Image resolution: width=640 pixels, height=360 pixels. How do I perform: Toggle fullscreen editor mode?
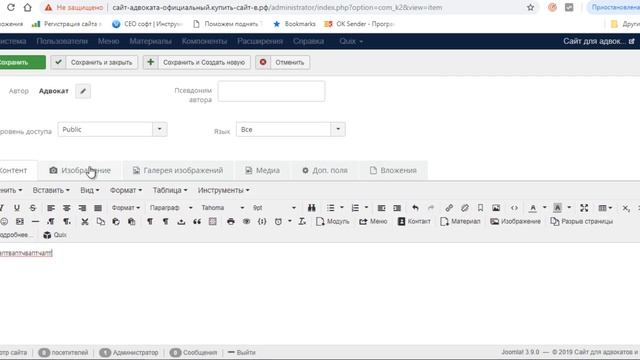pos(584,208)
